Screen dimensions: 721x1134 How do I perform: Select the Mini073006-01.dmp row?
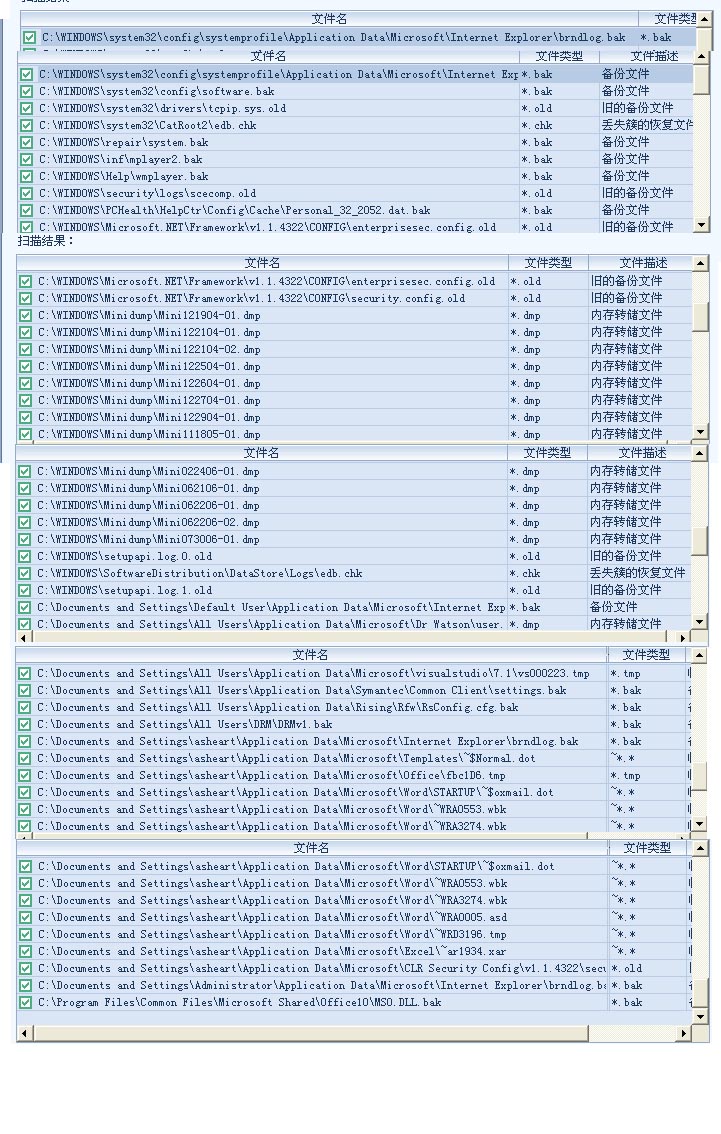click(354, 540)
